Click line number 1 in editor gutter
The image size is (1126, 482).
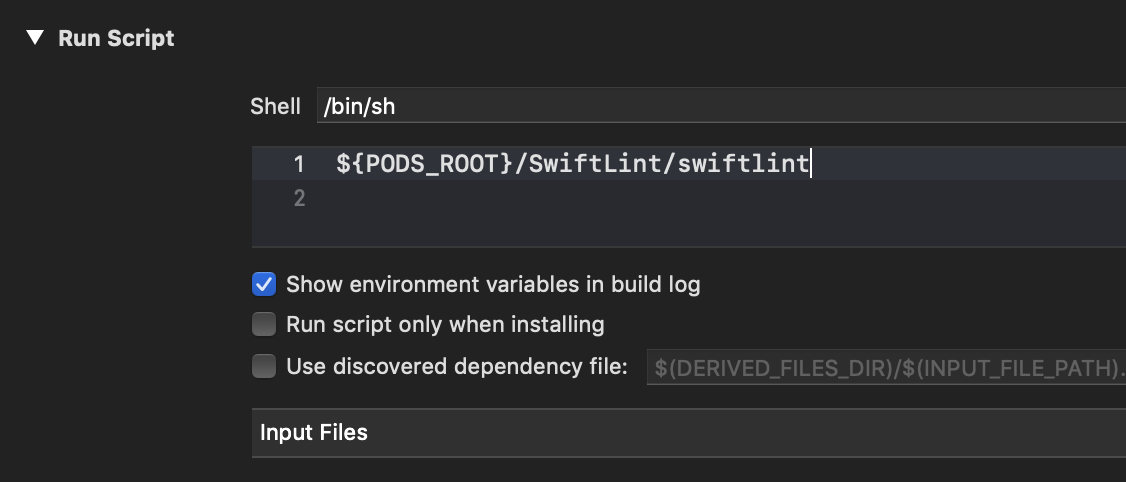coord(299,164)
